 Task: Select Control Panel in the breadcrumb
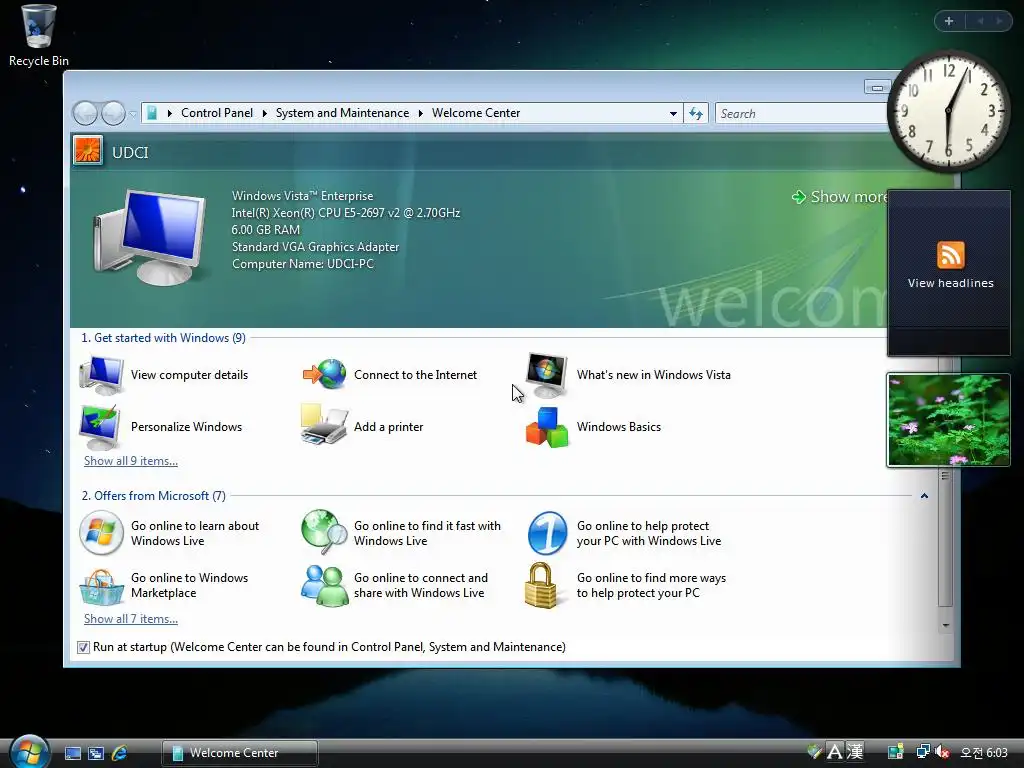click(217, 113)
